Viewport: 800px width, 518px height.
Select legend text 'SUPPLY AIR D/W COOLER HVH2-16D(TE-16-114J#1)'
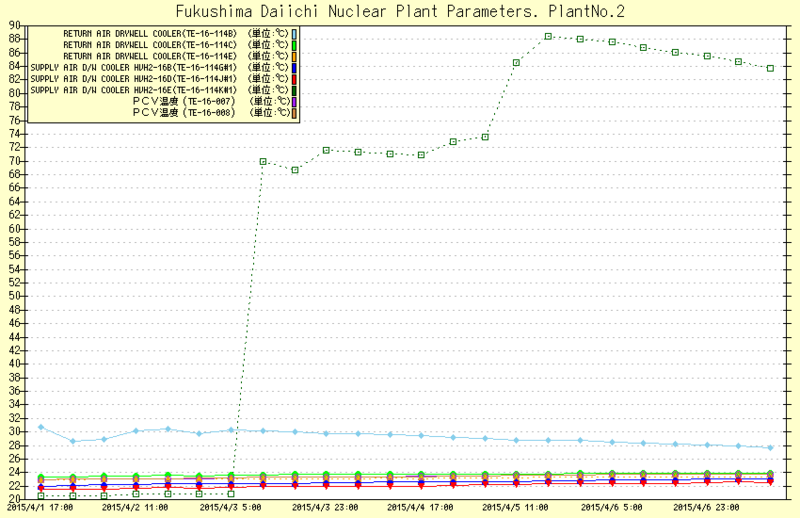click(x=134, y=79)
